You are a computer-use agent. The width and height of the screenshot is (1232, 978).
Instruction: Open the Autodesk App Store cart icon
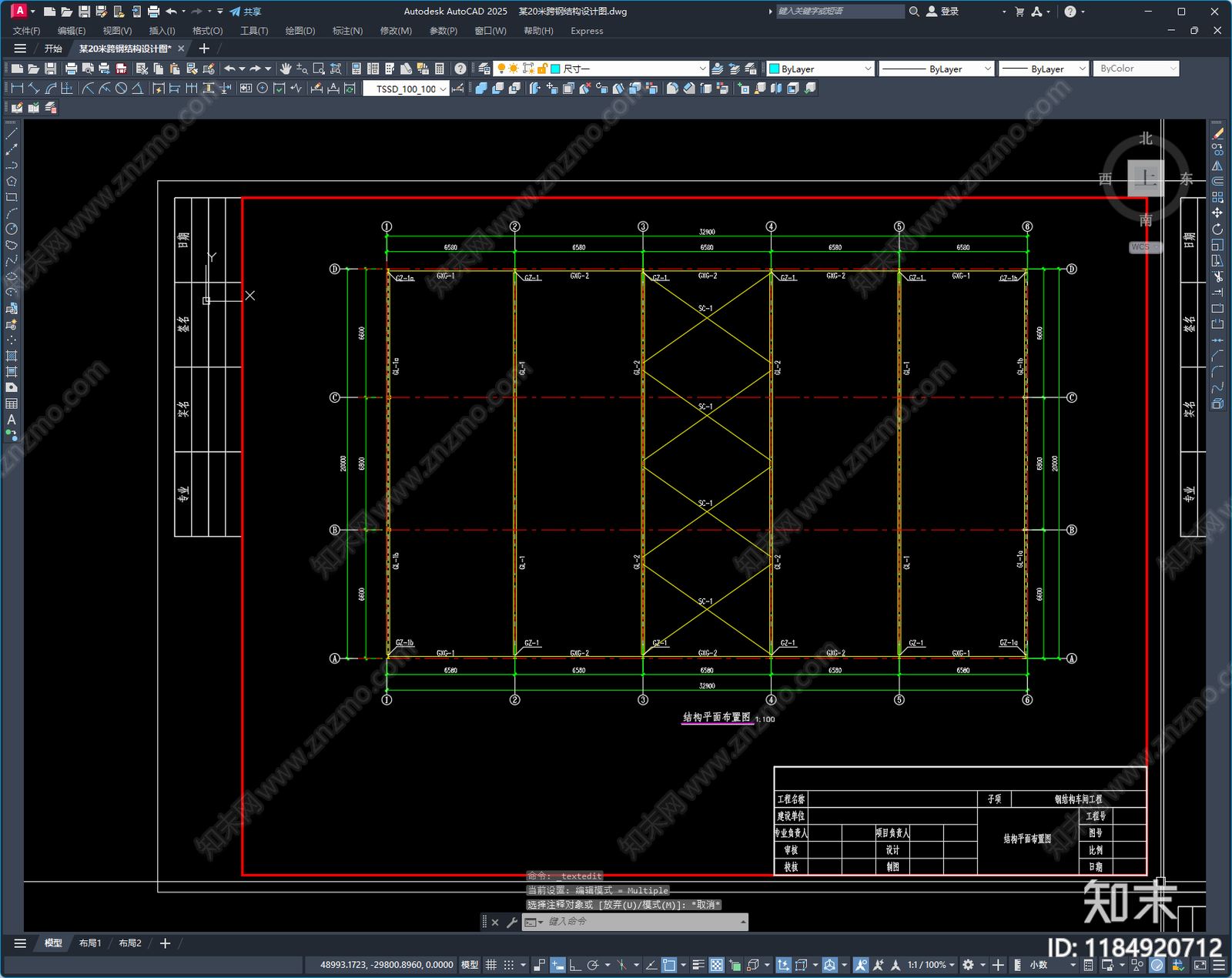click(1019, 12)
